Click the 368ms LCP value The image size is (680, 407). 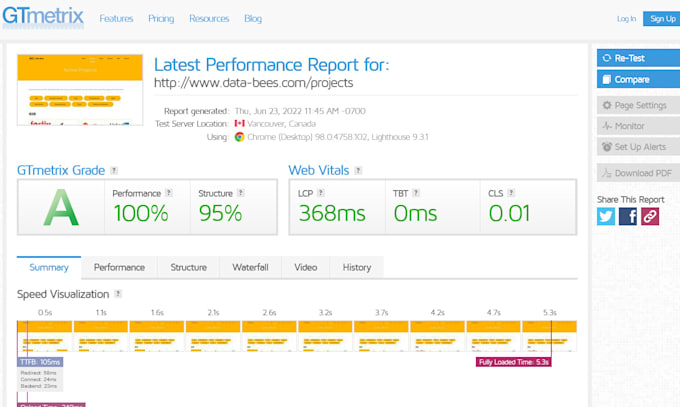coord(332,213)
